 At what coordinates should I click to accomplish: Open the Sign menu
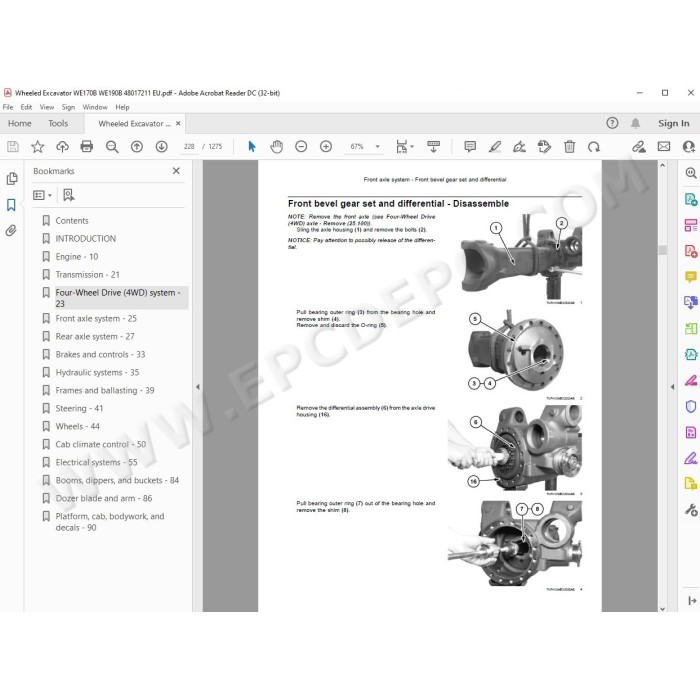68,107
